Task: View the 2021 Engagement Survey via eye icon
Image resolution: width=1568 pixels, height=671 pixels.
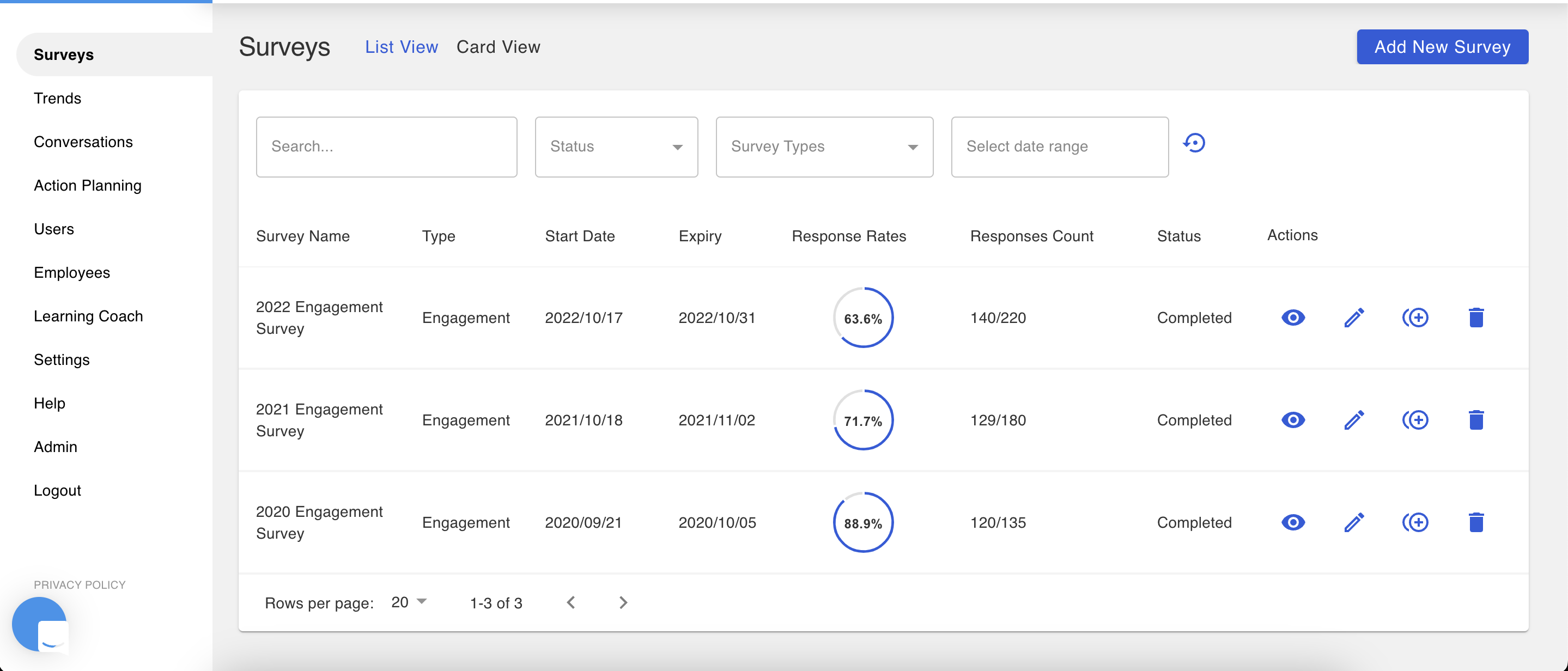Action: [x=1293, y=420]
